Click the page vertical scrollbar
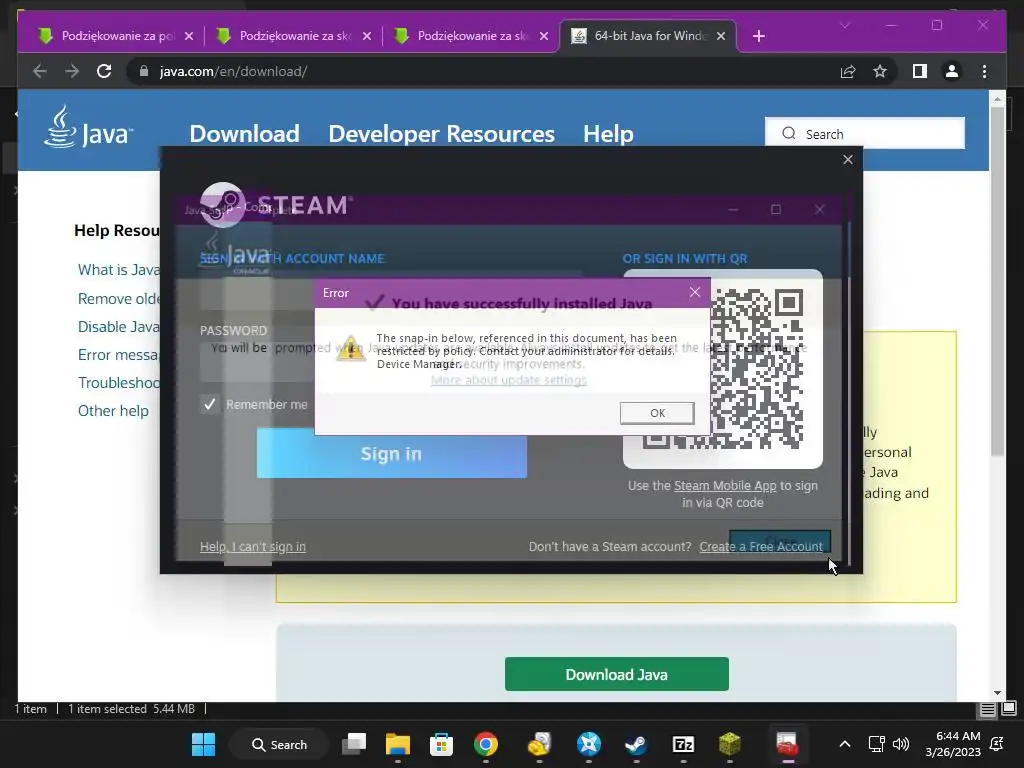This screenshot has width=1024, height=768. pyautogui.click(x=997, y=281)
